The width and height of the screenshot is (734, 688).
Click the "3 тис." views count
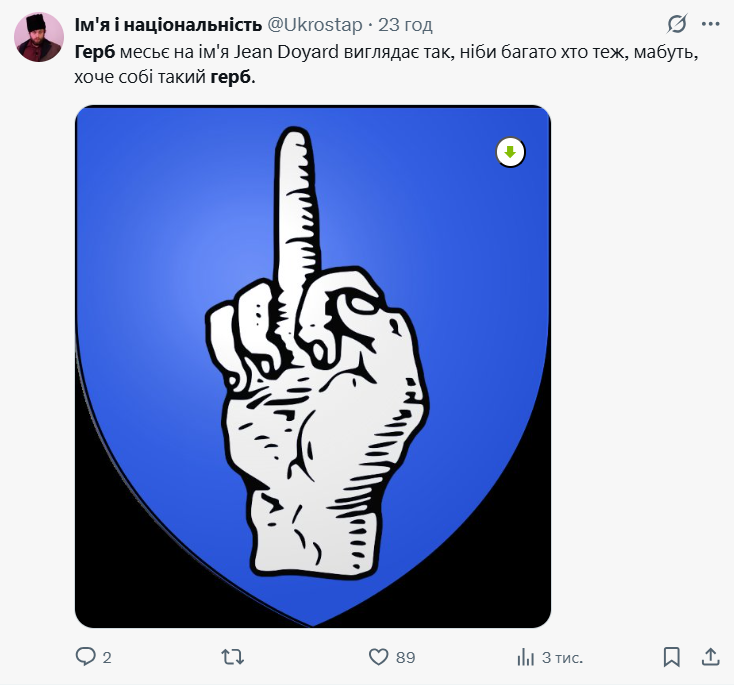tap(562, 657)
